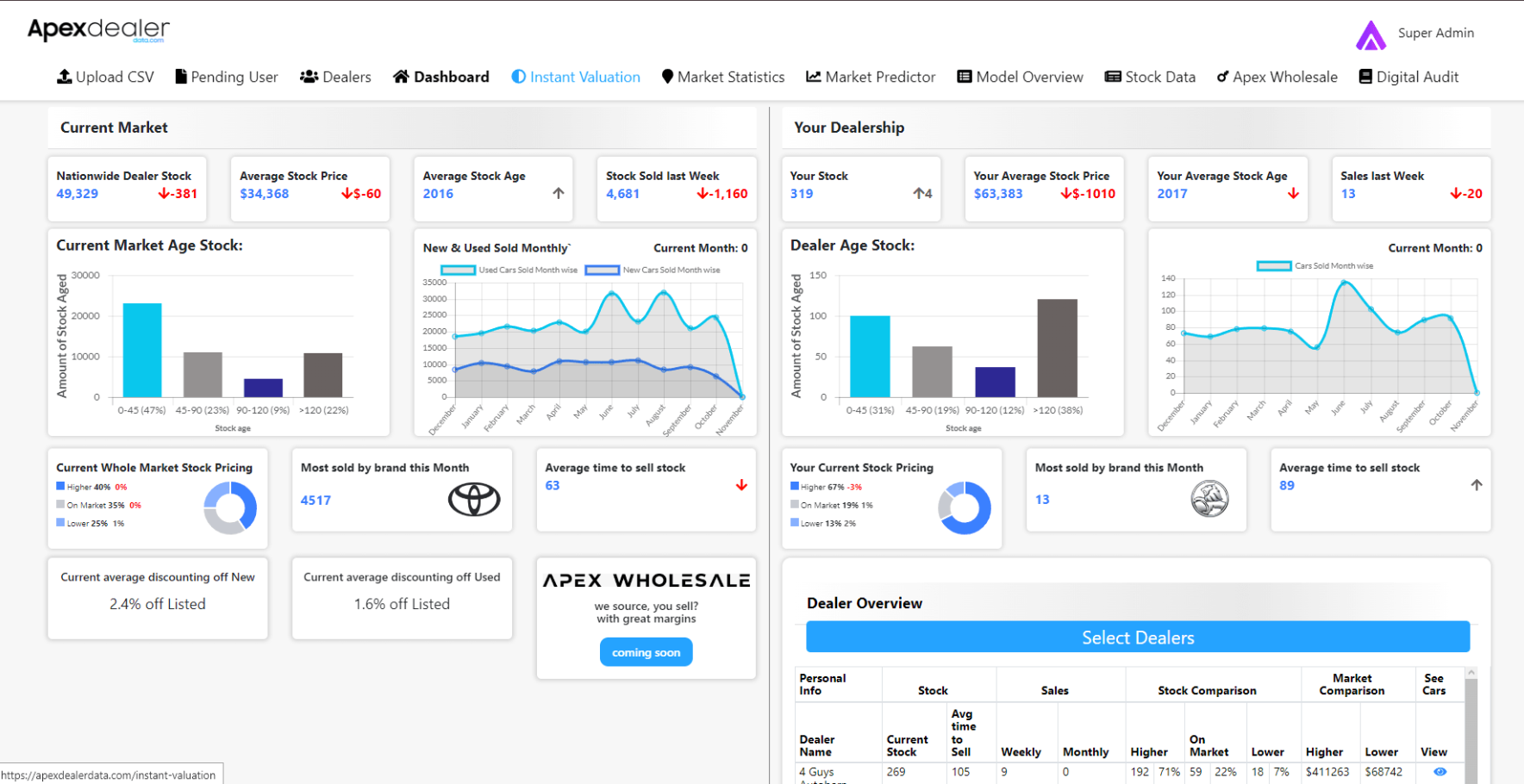Open Digital Audit section
Screen dimensions: 1524x784
pos(1408,77)
